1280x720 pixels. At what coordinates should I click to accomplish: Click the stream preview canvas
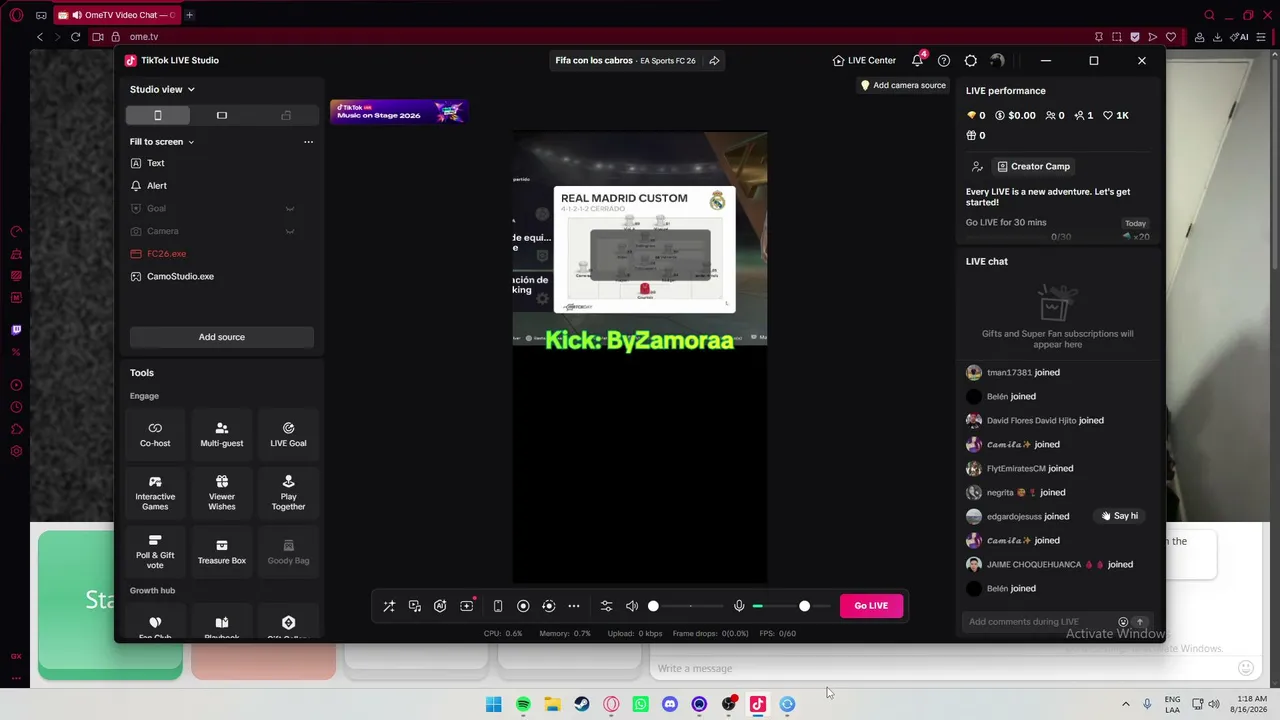point(640,357)
